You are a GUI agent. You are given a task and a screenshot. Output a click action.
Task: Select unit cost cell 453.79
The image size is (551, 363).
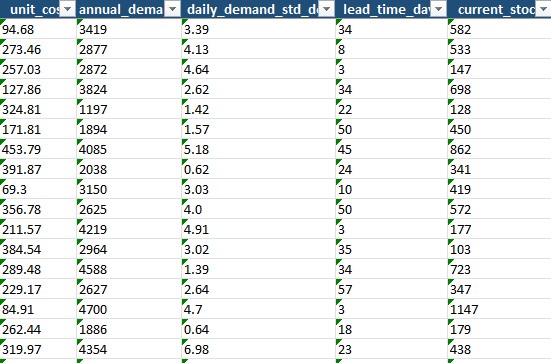38,149
